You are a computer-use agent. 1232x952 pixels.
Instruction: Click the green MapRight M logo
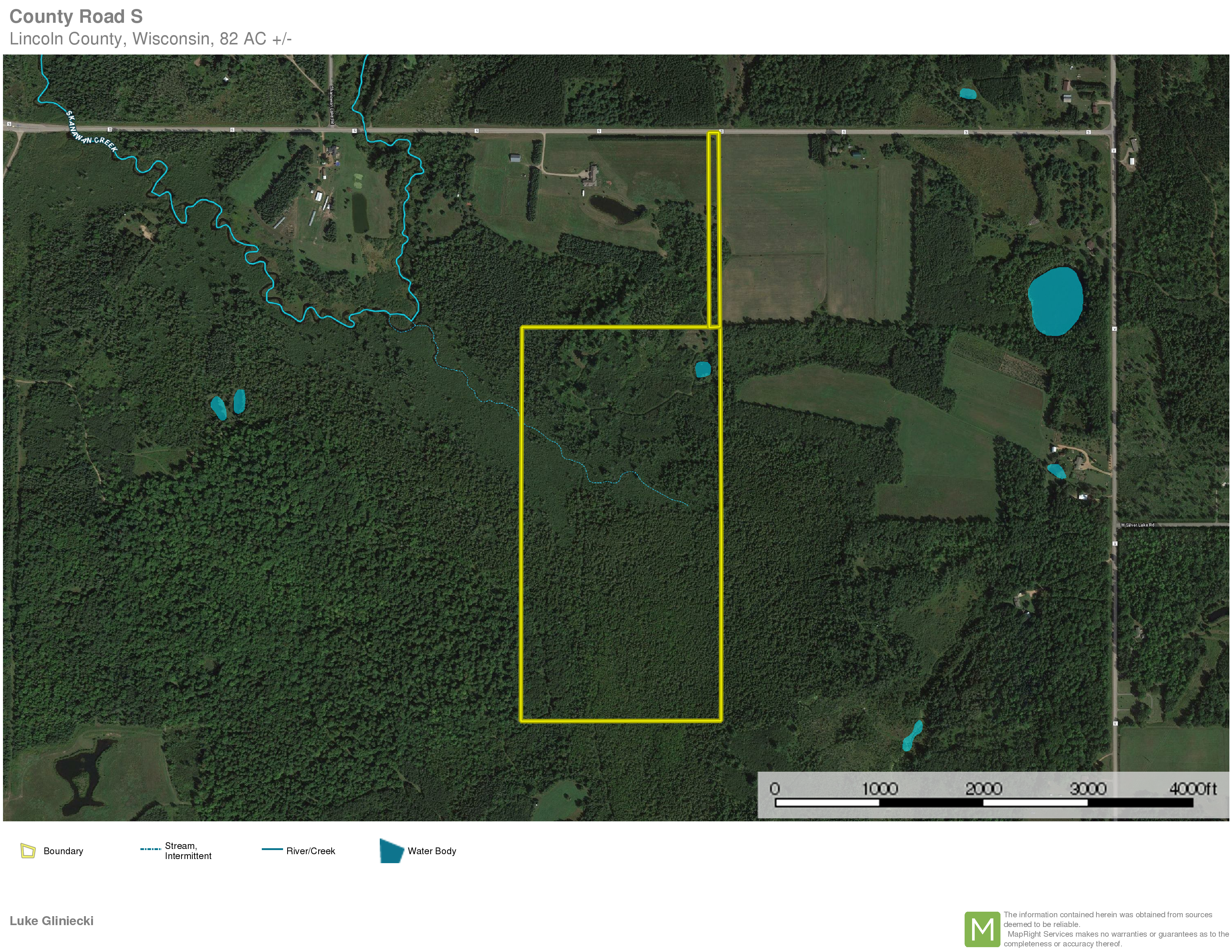pos(982,929)
